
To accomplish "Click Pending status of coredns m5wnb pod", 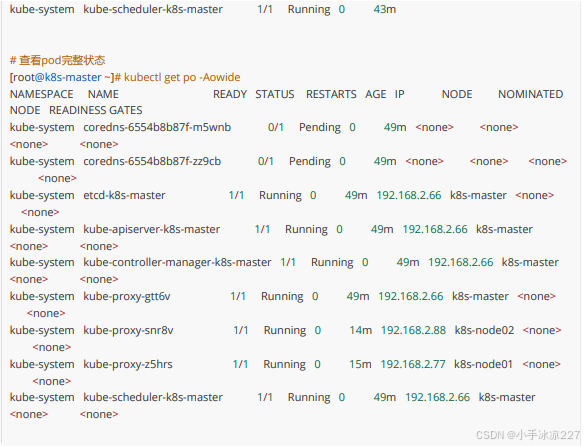I will tap(320, 127).
